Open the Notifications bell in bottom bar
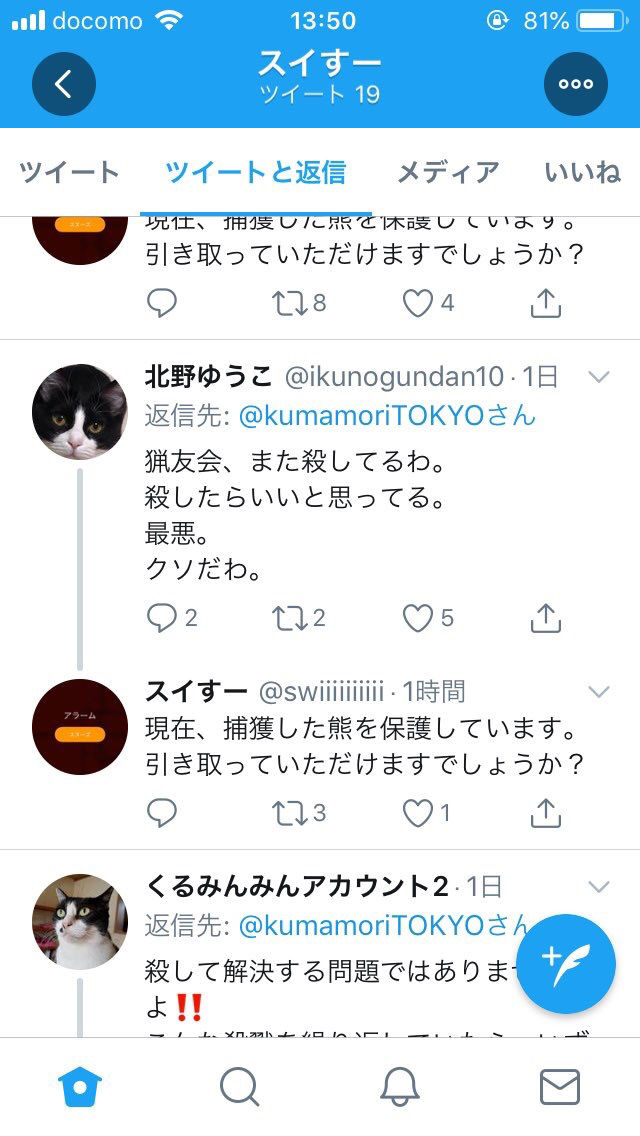 pos(400,1087)
